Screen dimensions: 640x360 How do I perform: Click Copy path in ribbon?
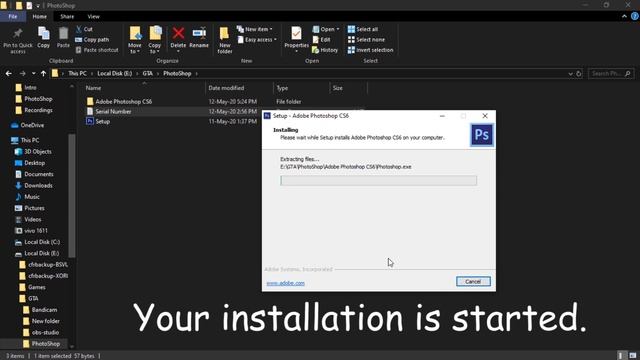coord(92,40)
